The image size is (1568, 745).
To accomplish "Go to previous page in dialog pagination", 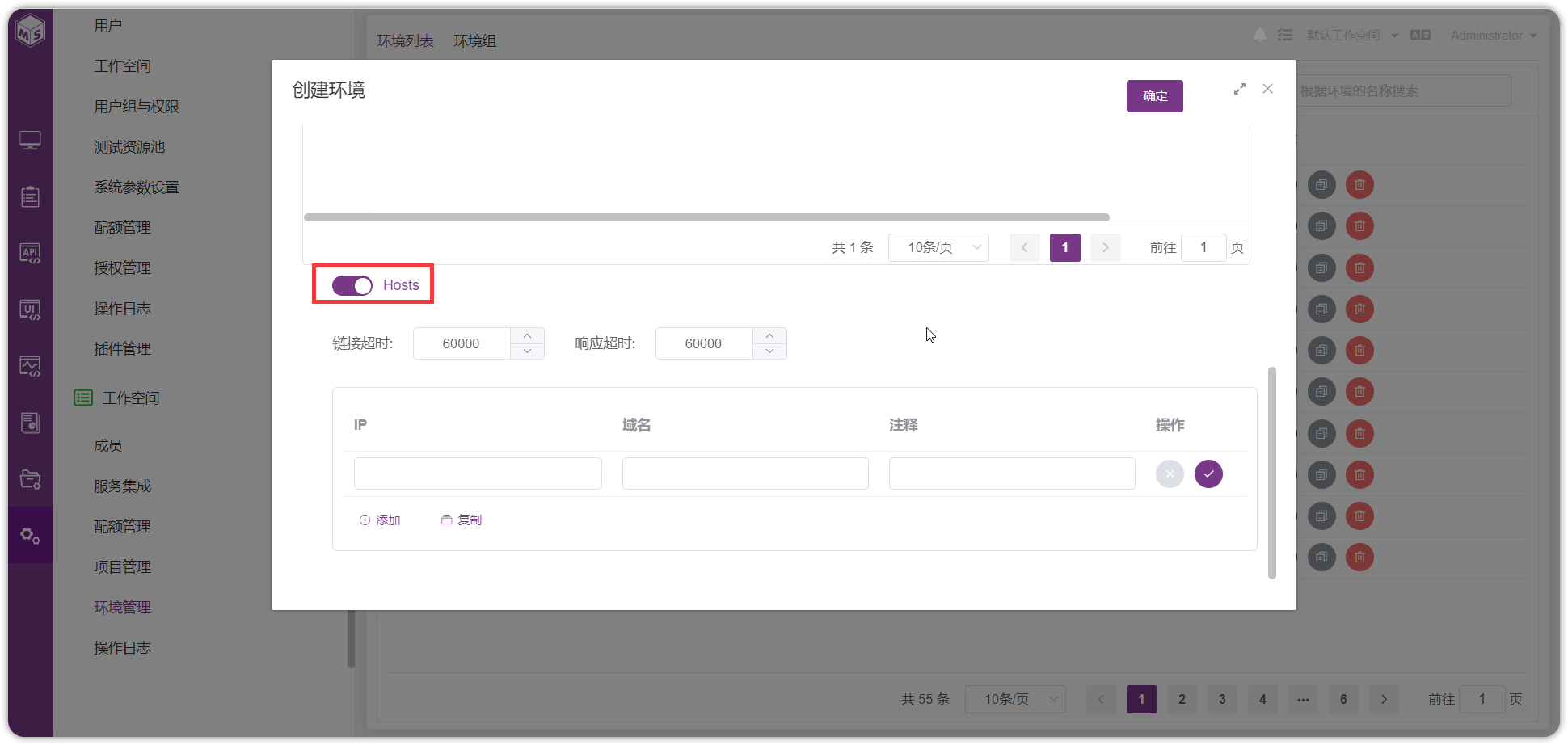I will [x=1024, y=247].
